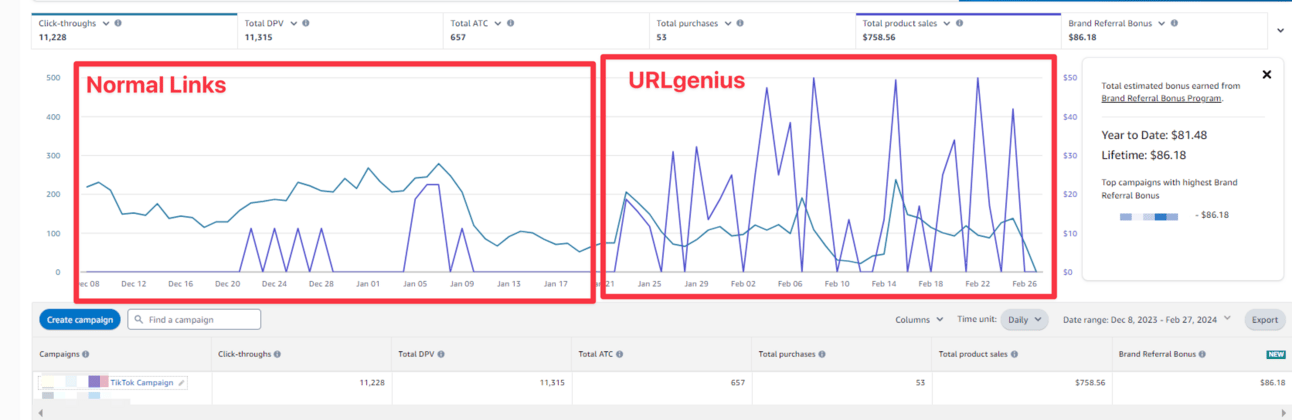
Task: Click the Export button
Action: [x=1265, y=320]
